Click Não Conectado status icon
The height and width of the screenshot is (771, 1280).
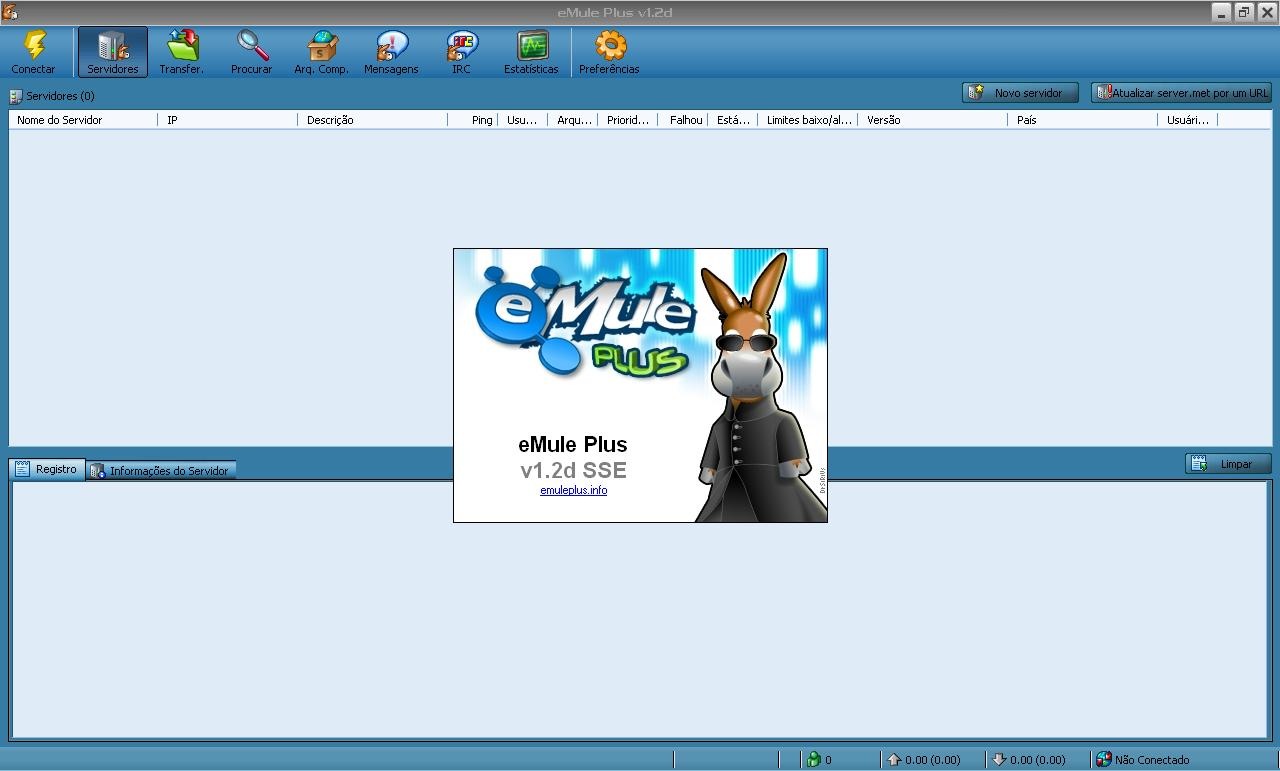pyautogui.click(x=1103, y=760)
